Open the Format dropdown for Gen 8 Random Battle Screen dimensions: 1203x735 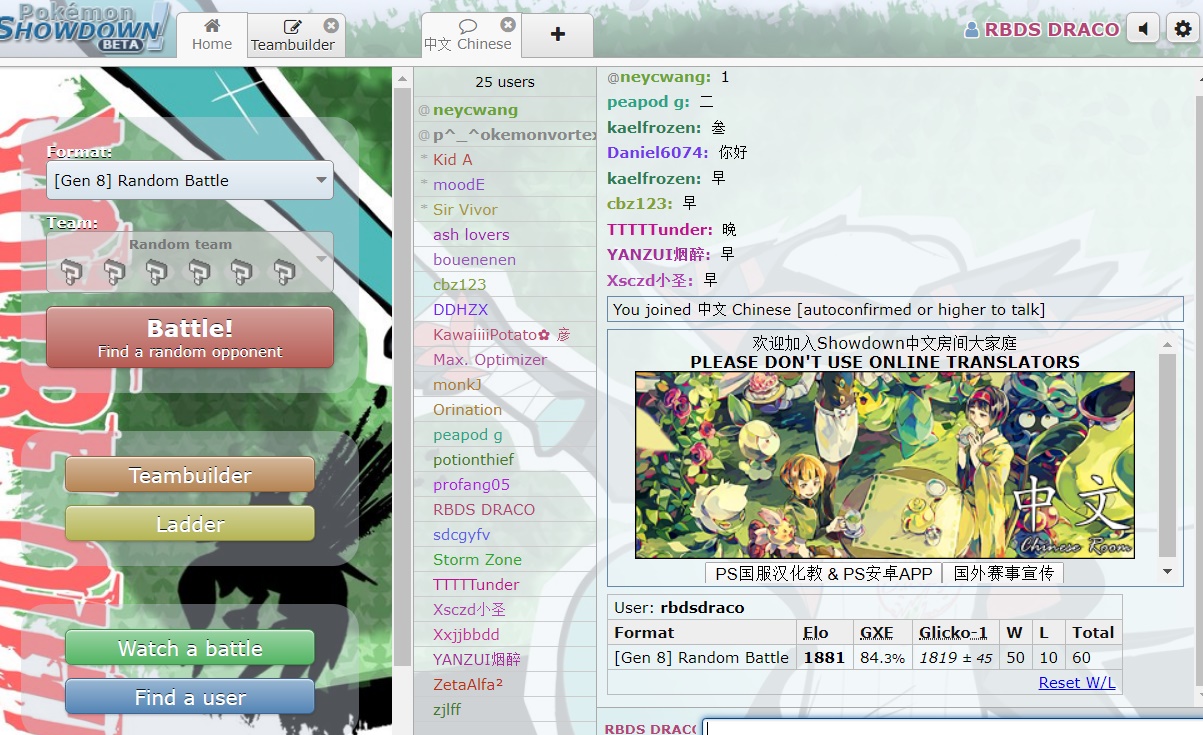coord(190,180)
